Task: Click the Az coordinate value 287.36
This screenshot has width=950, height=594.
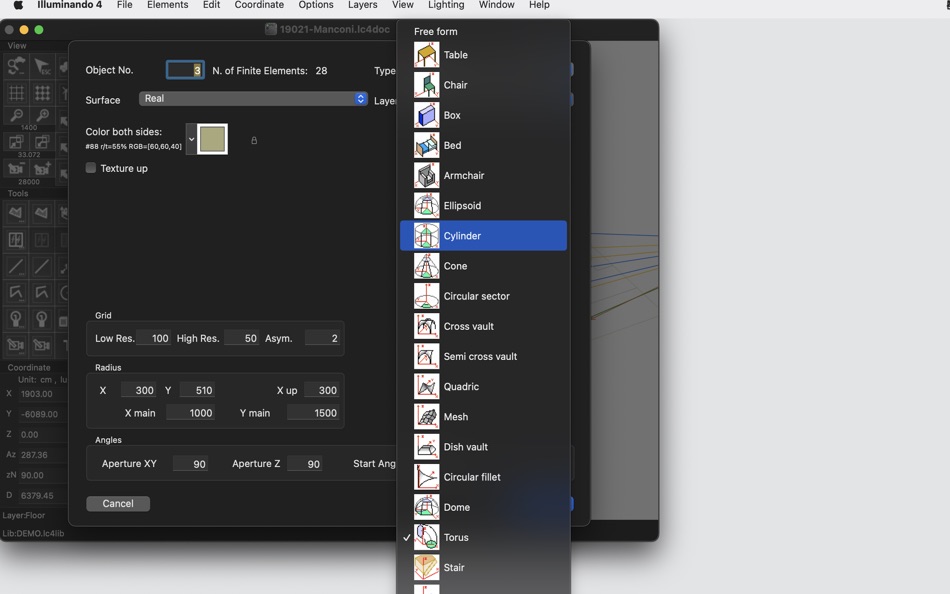Action: (x=35, y=455)
